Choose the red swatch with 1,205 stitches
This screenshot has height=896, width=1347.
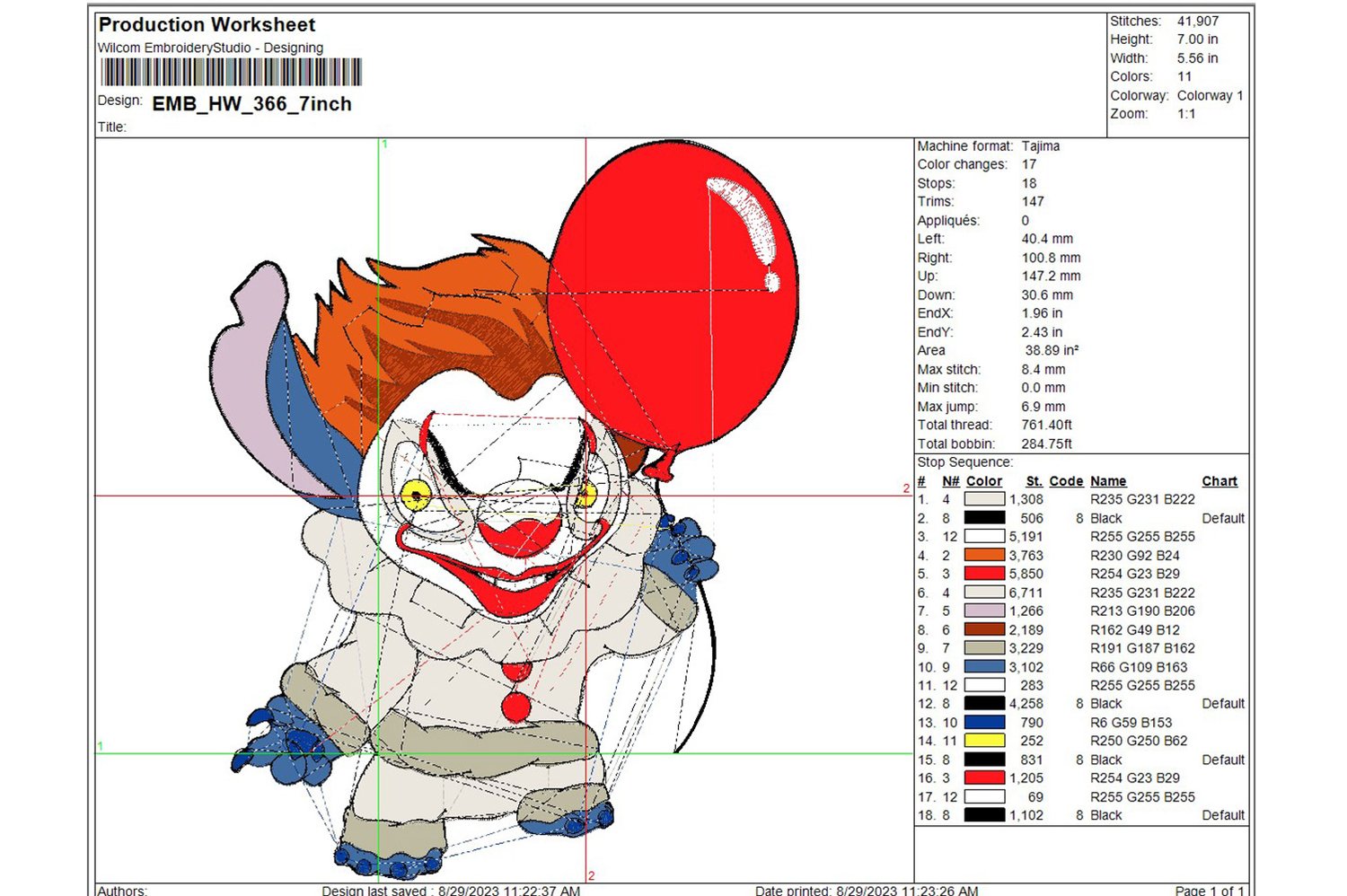(x=984, y=778)
